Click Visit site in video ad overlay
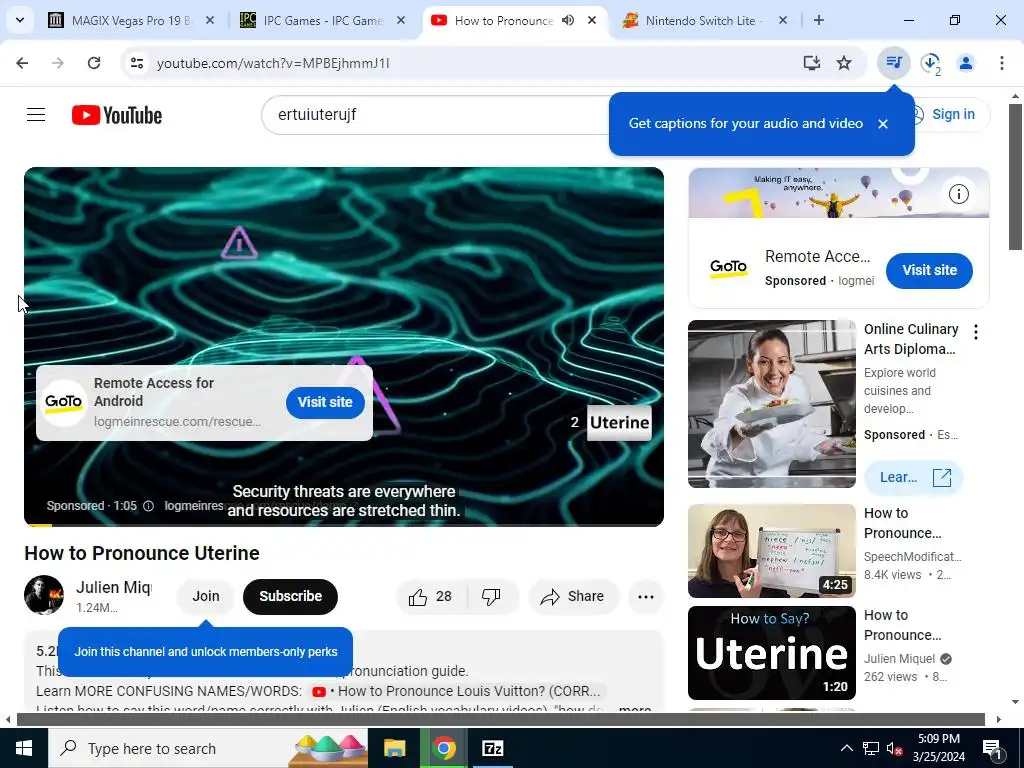 (x=325, y=402)
